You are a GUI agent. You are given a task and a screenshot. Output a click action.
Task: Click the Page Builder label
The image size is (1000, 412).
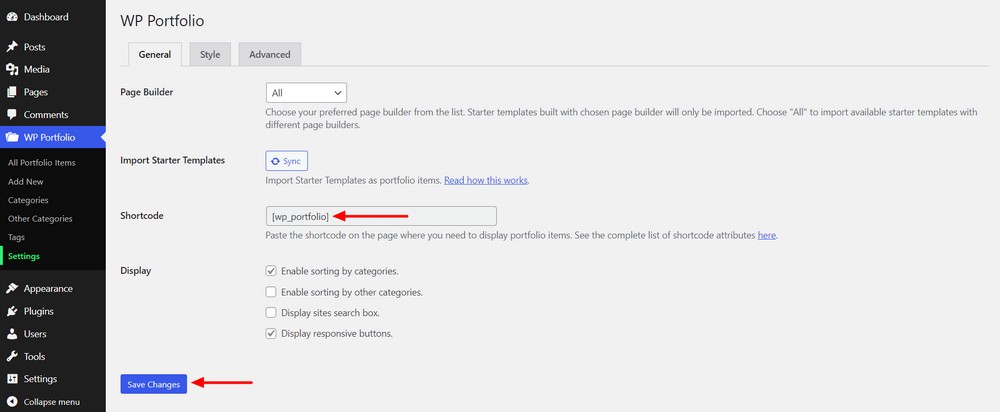tap(147, 92)
